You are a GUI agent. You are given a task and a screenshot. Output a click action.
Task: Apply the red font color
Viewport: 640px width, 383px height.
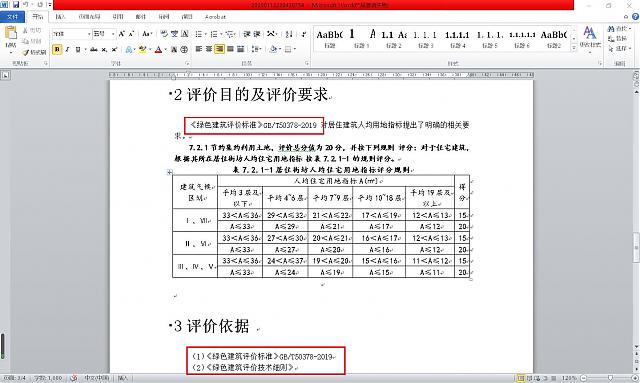coord(158,49)
